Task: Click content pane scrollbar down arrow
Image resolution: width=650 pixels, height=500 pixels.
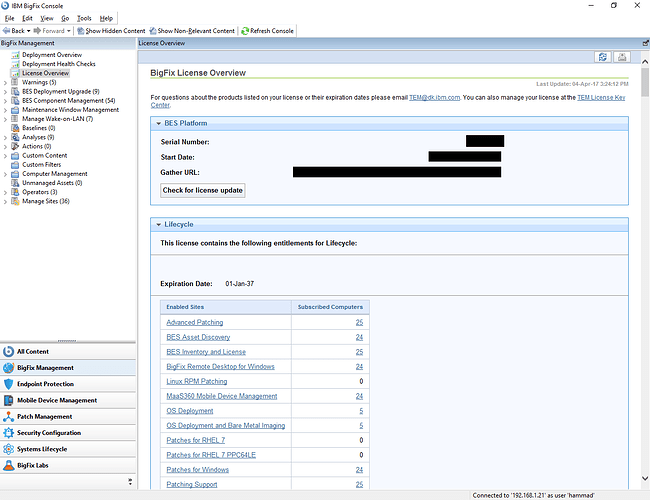Action: click(x=645, y=478)
